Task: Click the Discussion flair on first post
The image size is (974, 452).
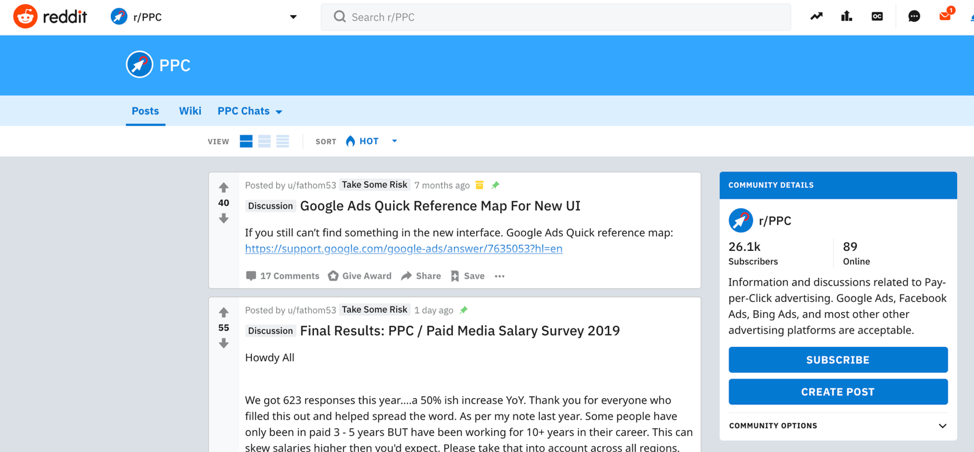Action: (270, 206)
